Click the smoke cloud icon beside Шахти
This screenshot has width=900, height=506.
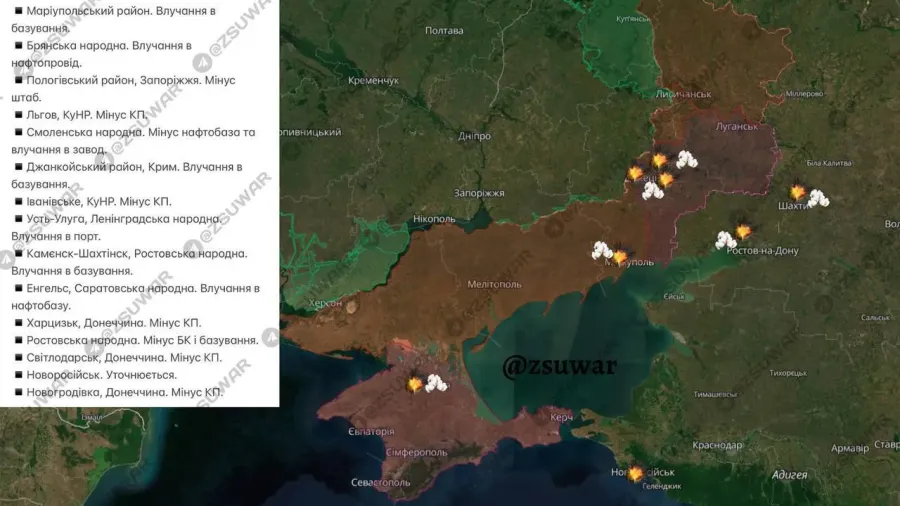coord(818,198)
